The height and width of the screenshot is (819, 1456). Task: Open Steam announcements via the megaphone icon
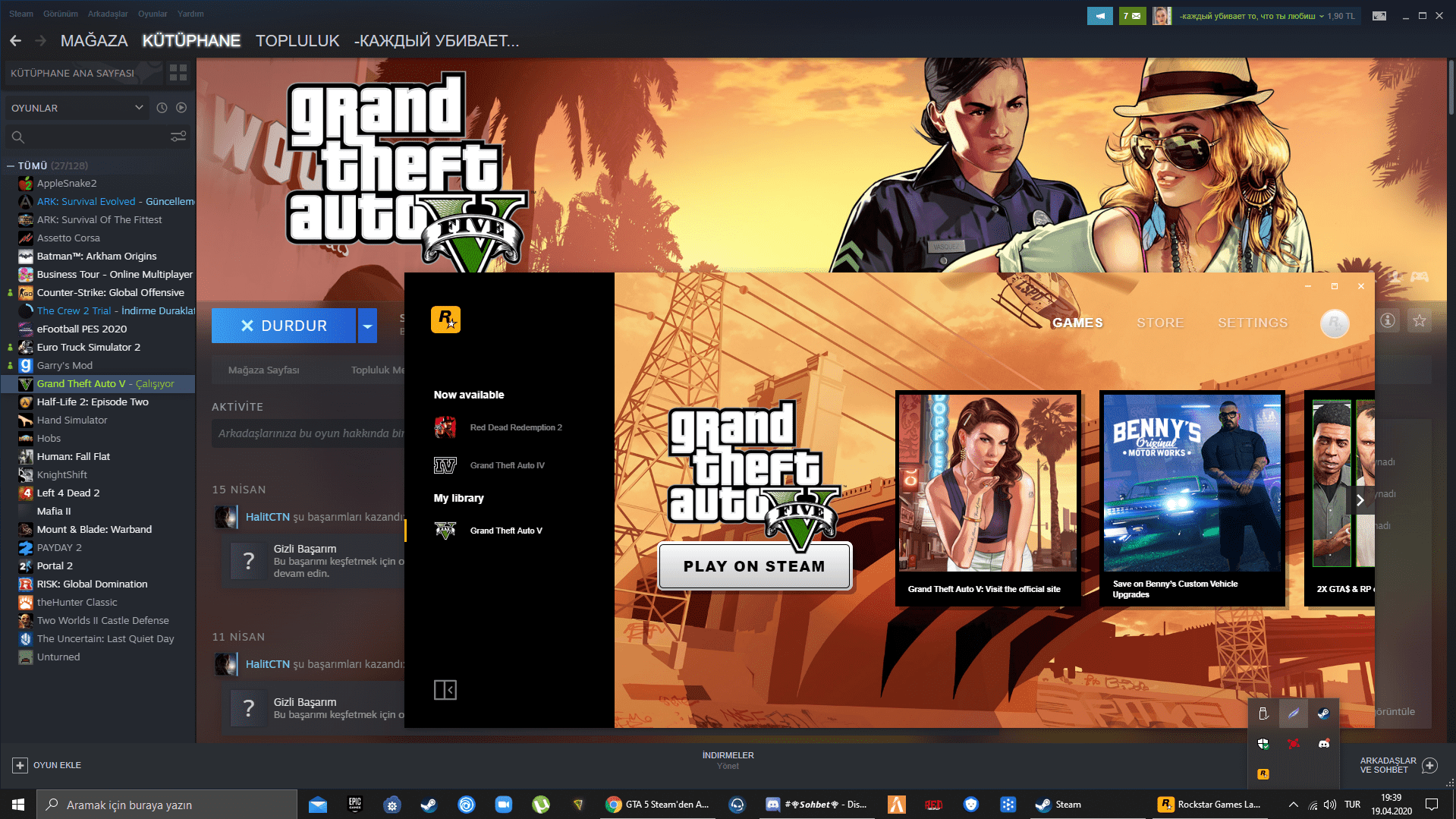1099,15
